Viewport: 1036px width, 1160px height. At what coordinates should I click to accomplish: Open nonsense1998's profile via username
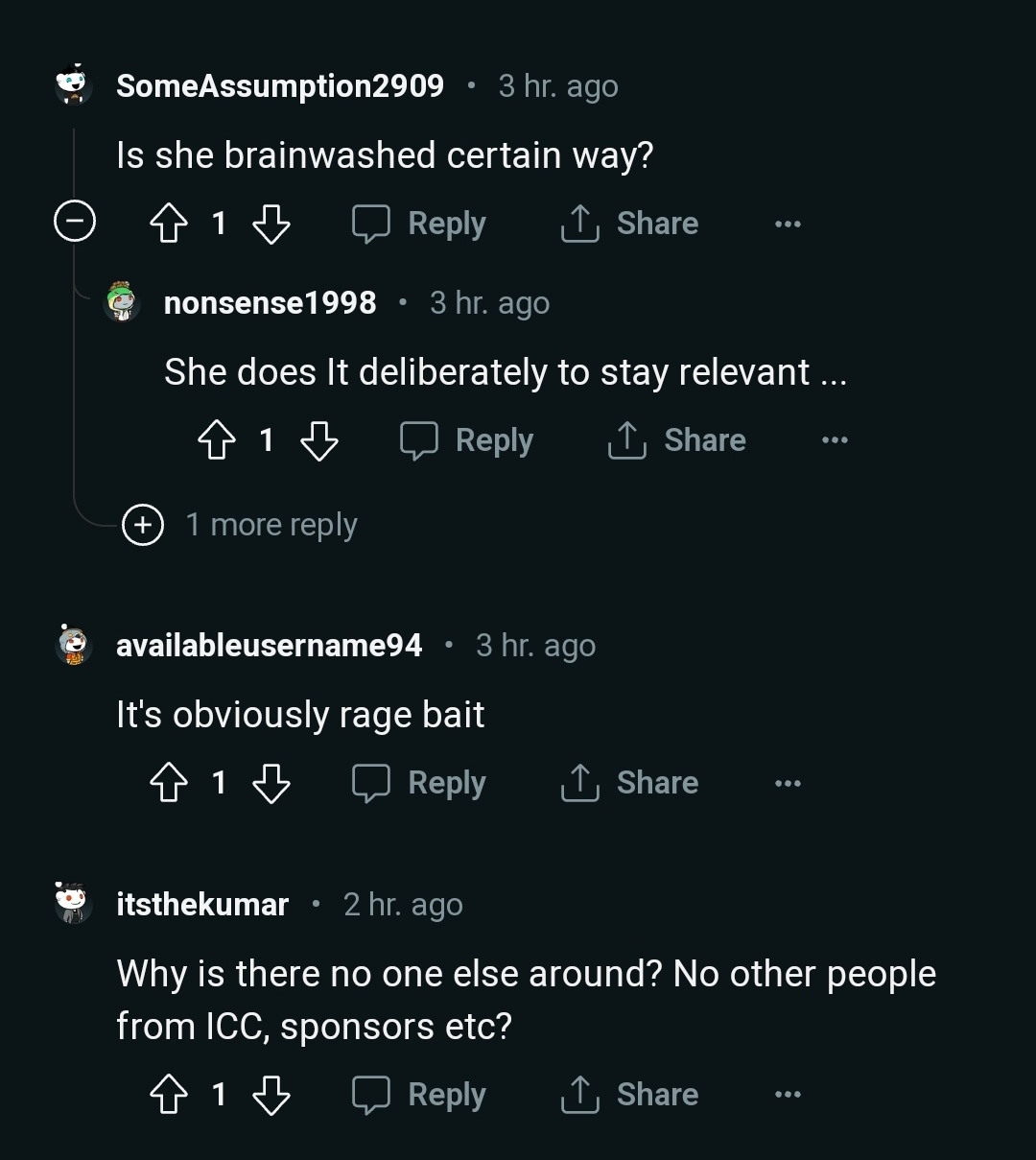(270, 303)
